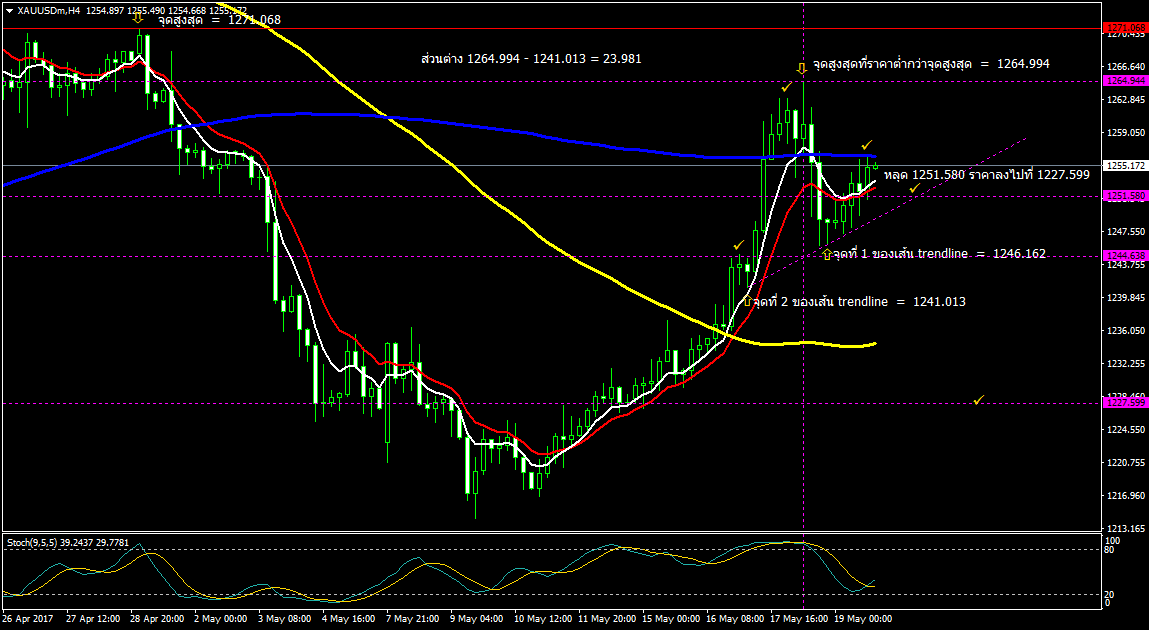Select the check mark under the หลุด 1251.580 label
The width and height of the screenshot is (1149, 630).
(915, 188)
